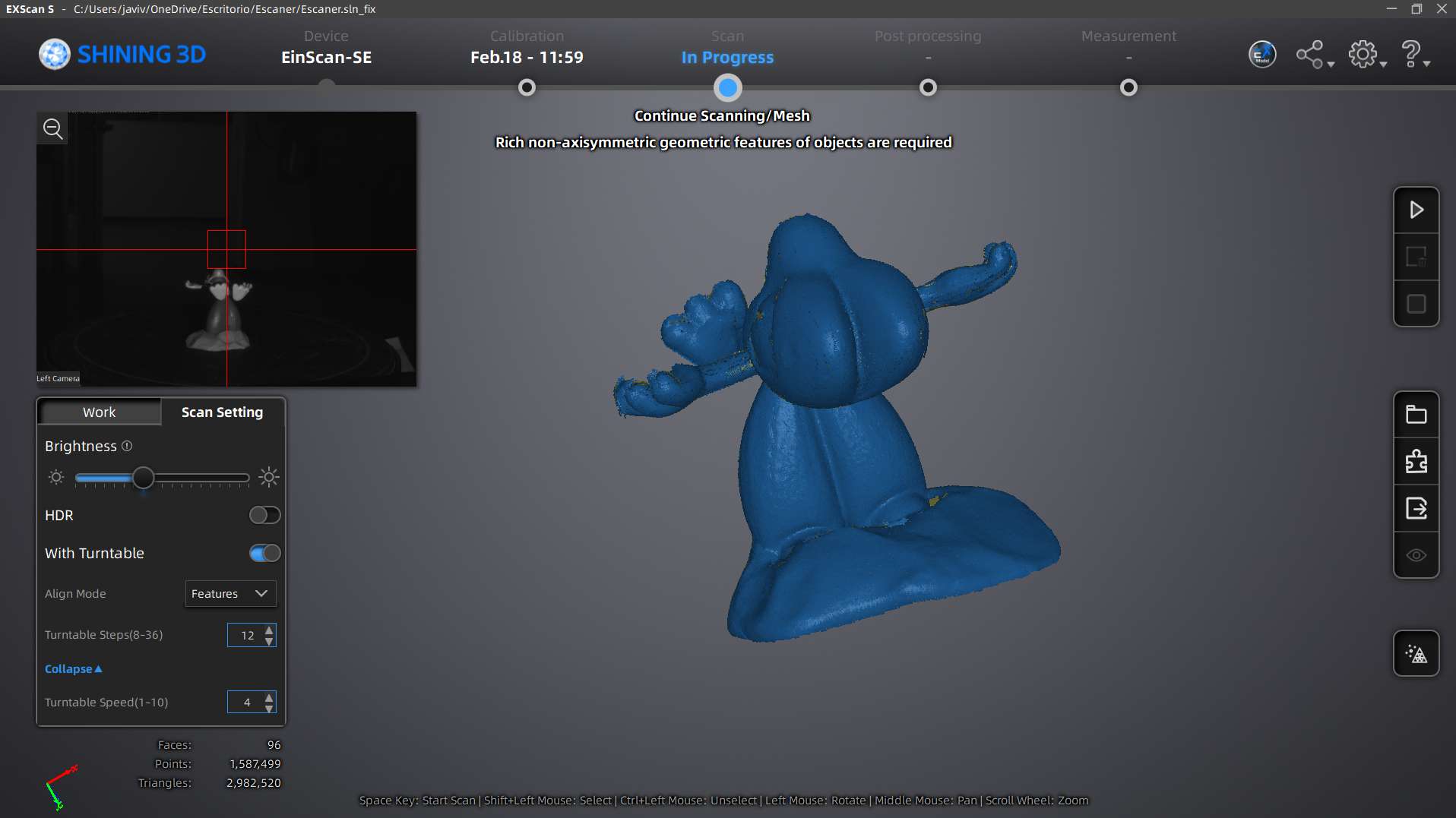
Task: Select the Scan In Progress step
Action: click(x=727, y=47)
